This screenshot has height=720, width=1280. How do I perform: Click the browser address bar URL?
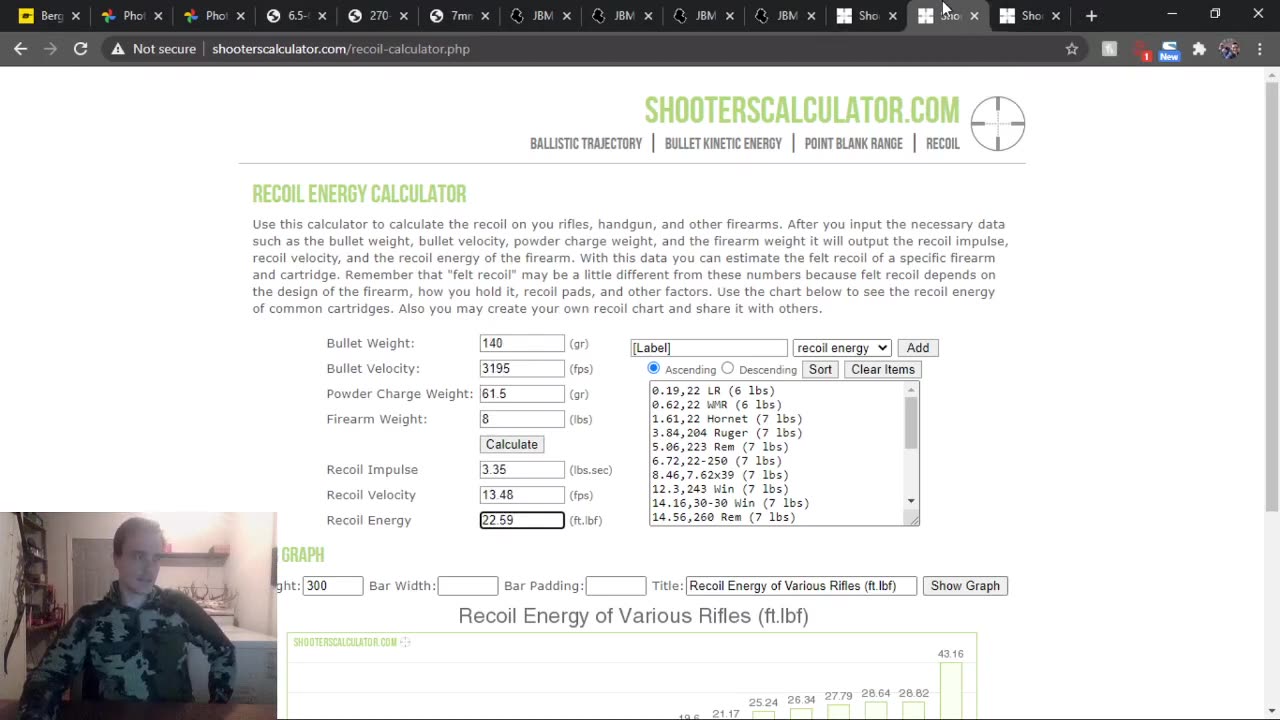[x=341, y=48]
